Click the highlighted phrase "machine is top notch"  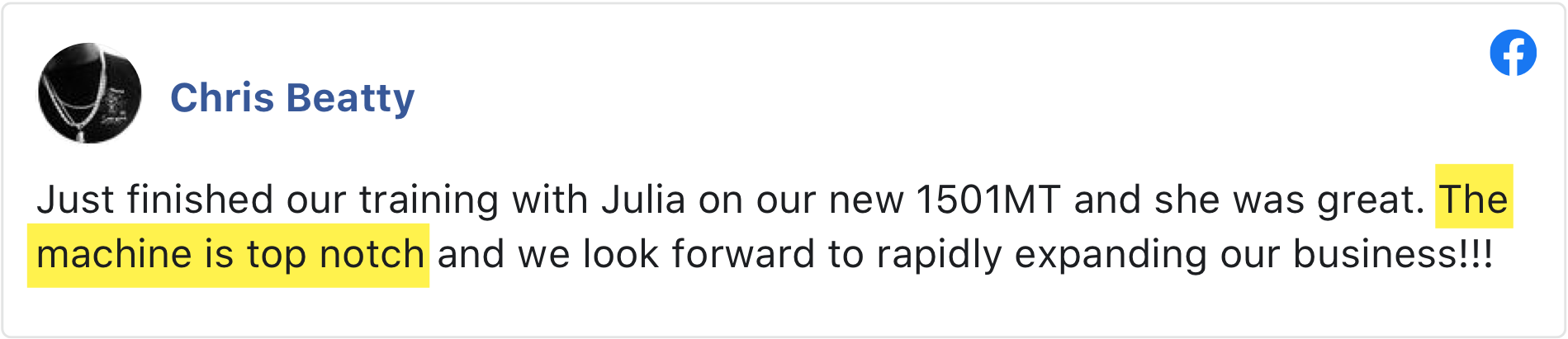coord(230,254)
